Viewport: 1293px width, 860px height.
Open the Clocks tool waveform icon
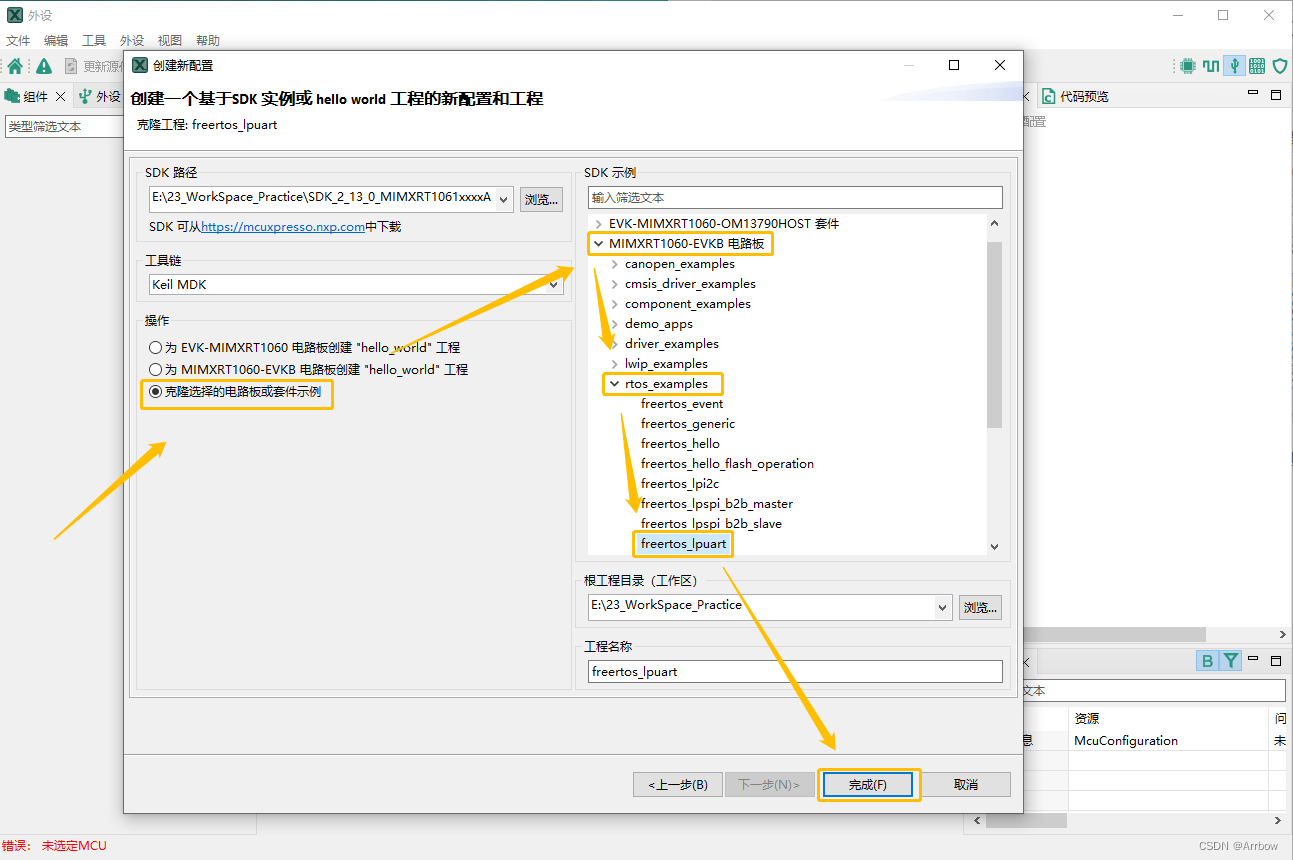click(x=1211, y=66)
